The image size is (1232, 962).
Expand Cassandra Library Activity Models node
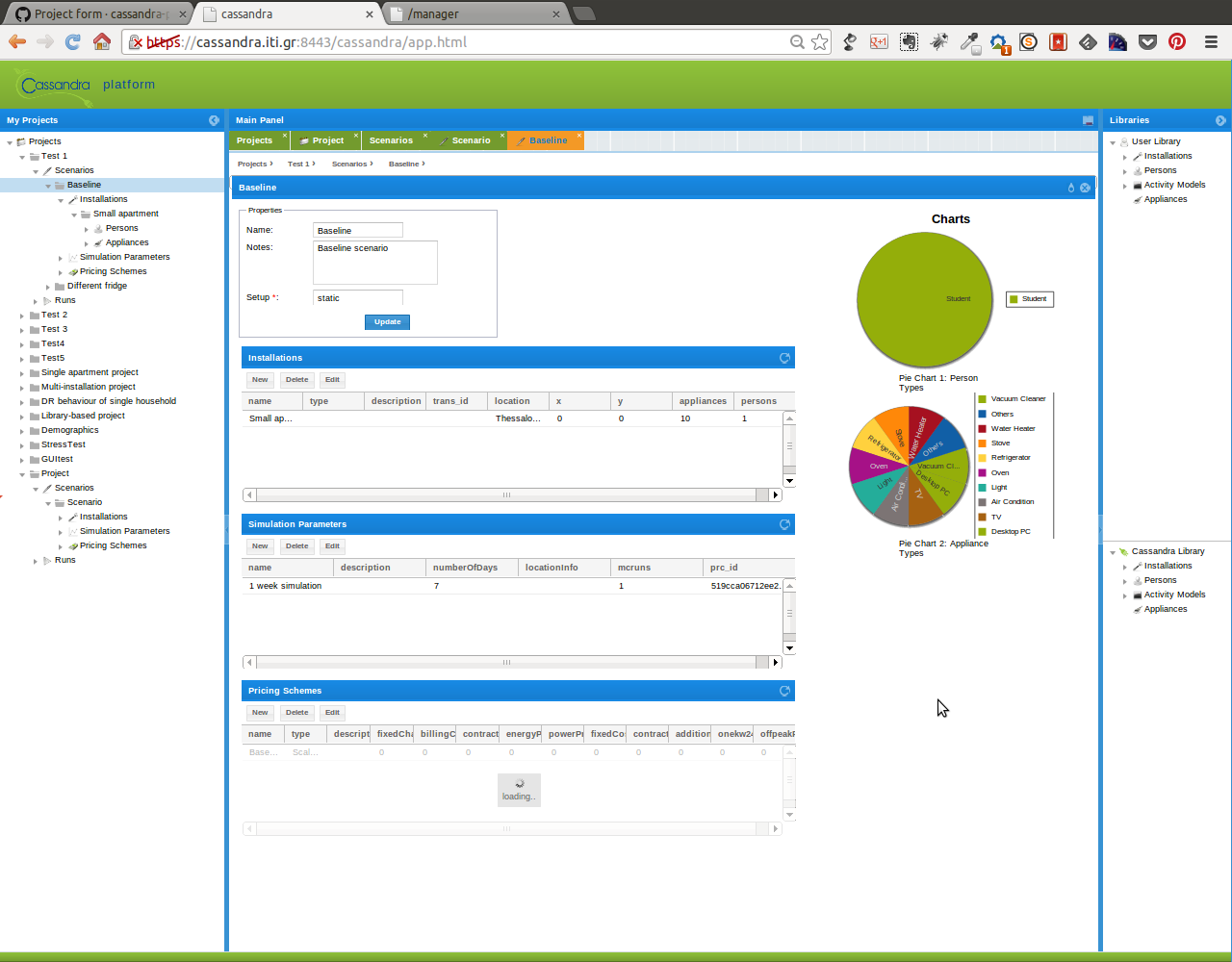[1125, 595]
